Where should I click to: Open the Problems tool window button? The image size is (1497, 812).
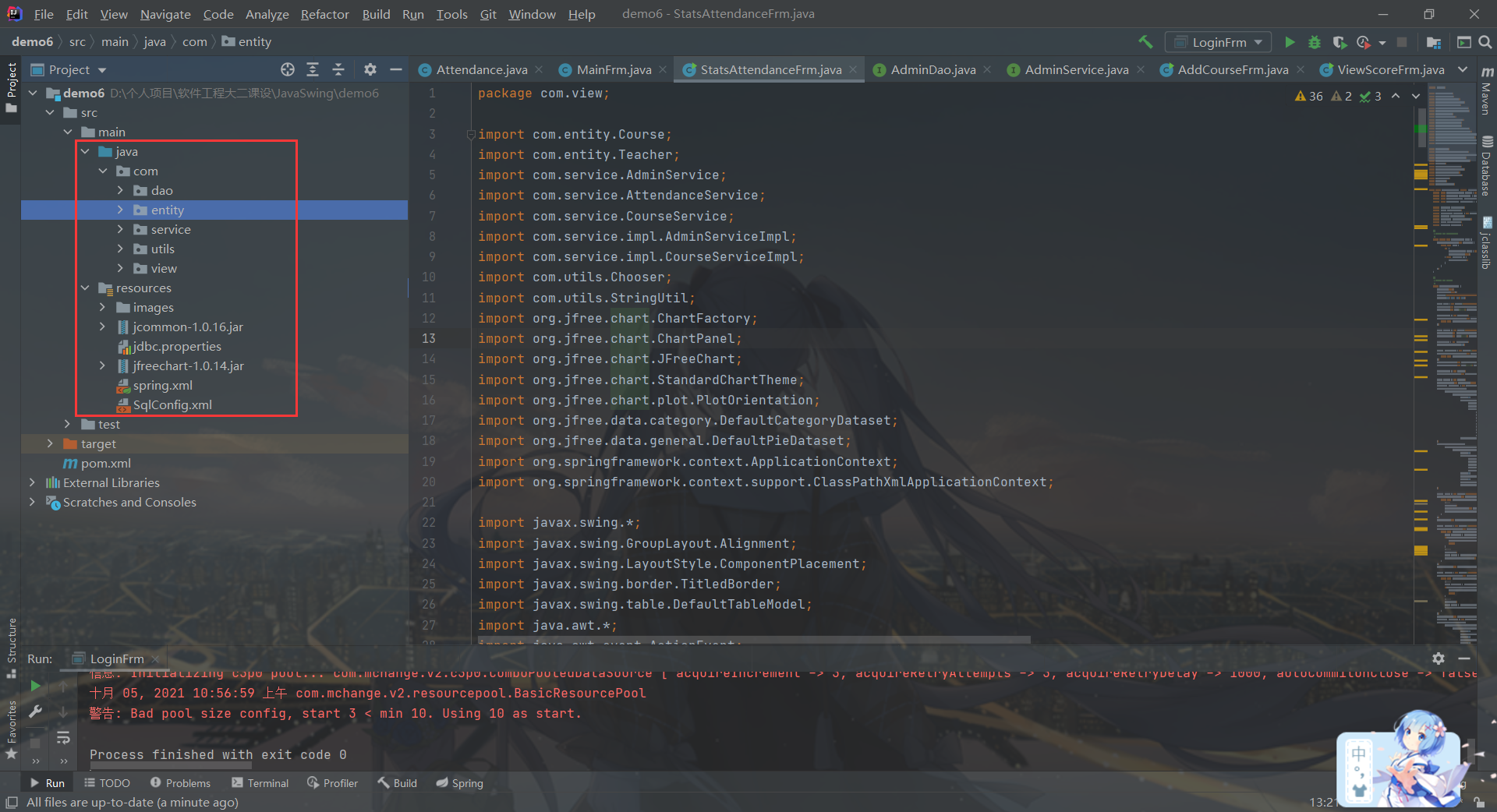(180, 783)
